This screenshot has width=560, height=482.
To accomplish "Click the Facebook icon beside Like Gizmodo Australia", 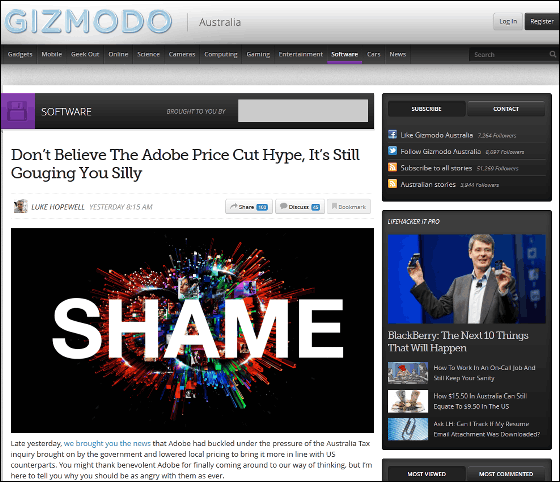I will point(392,135).
